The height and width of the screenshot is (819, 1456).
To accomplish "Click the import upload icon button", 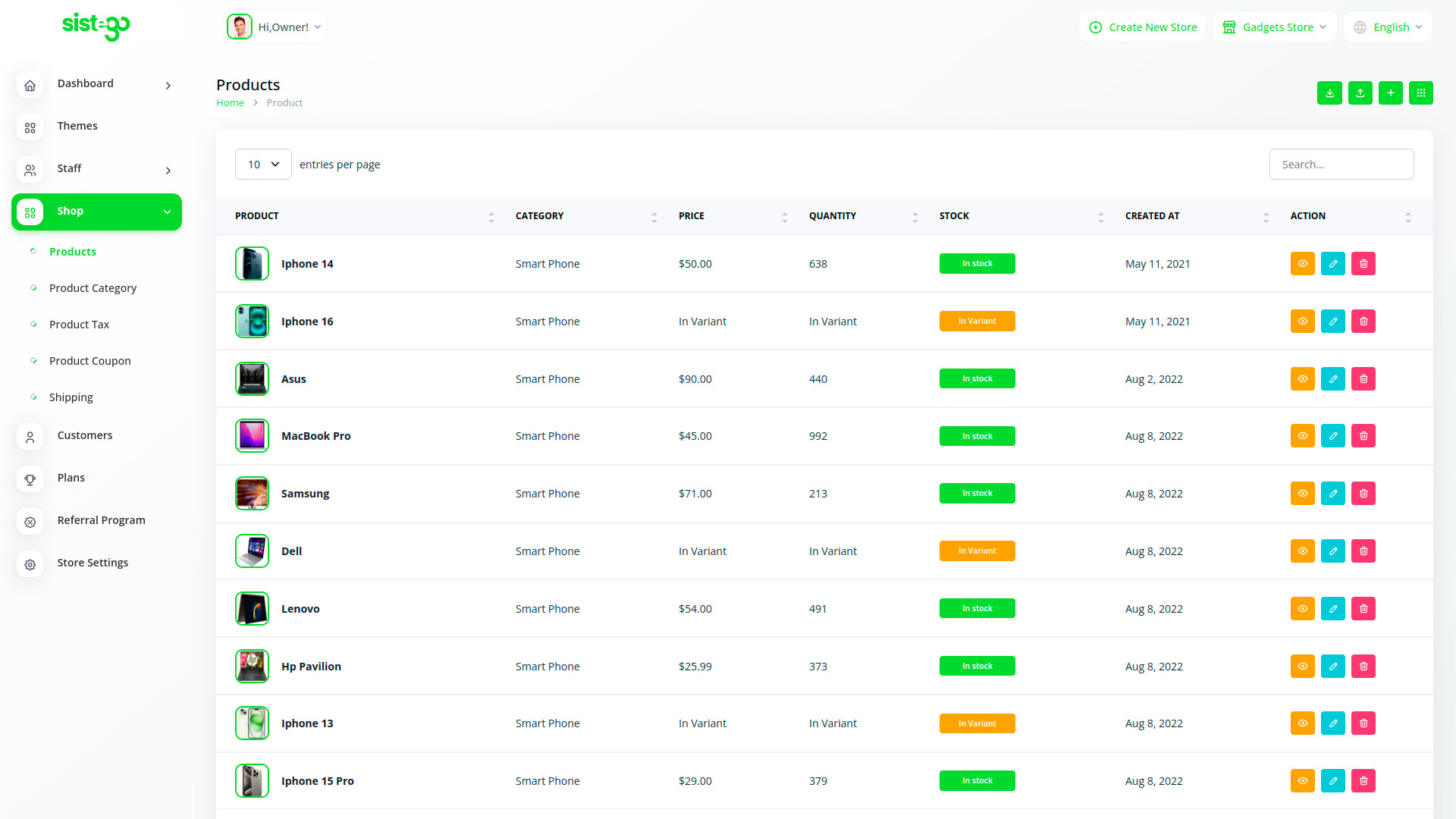I will tap(1360, 93).
